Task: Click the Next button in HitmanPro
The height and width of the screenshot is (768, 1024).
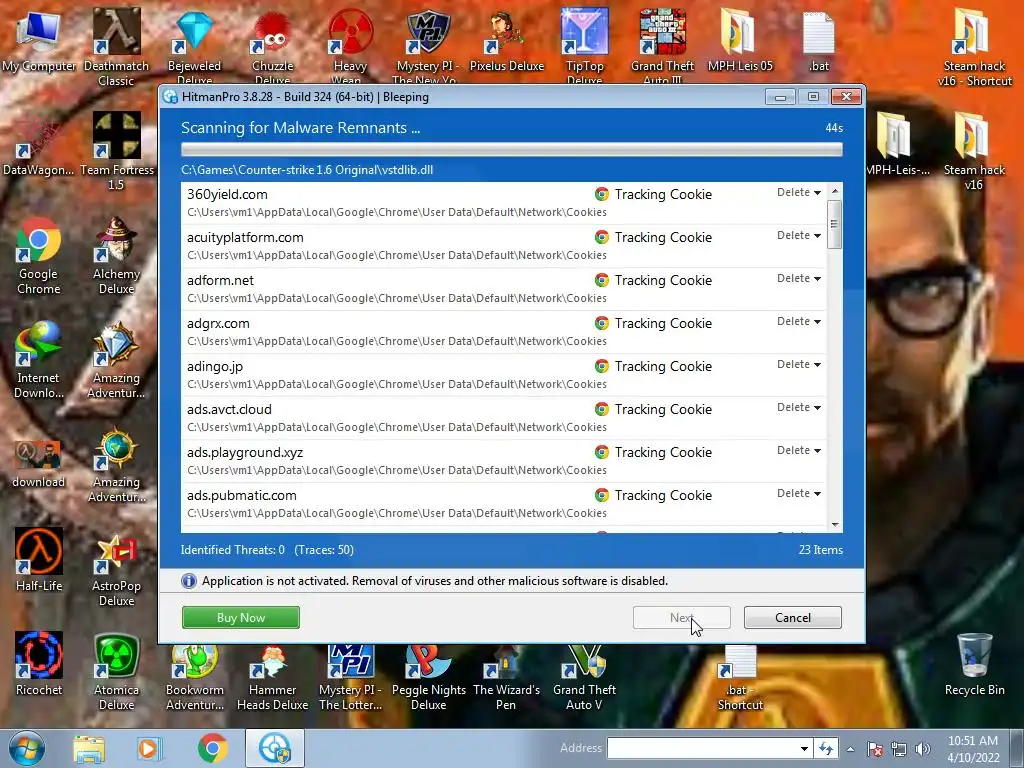Action: 681,618
